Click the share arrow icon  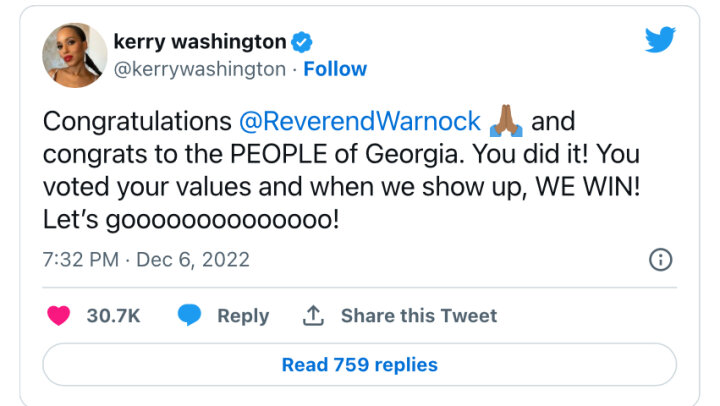coord(313,315)
